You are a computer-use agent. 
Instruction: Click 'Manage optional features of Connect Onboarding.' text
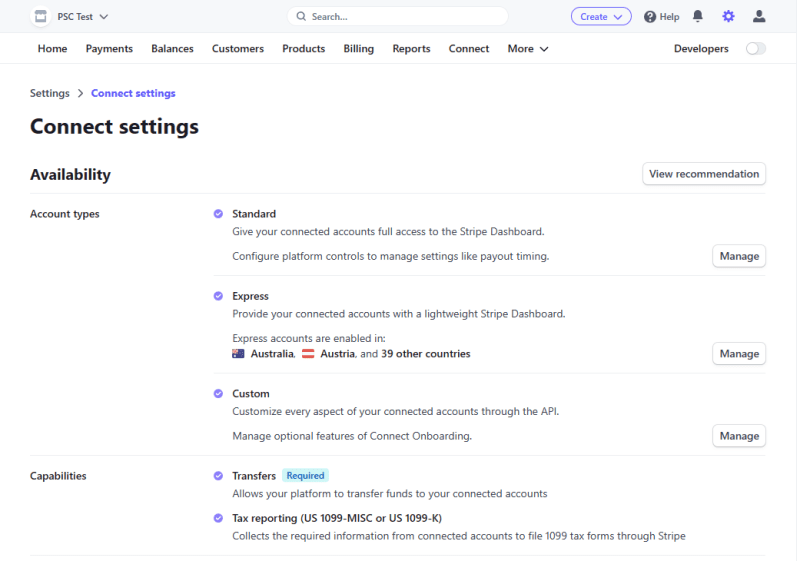click(x=352, y=436)
